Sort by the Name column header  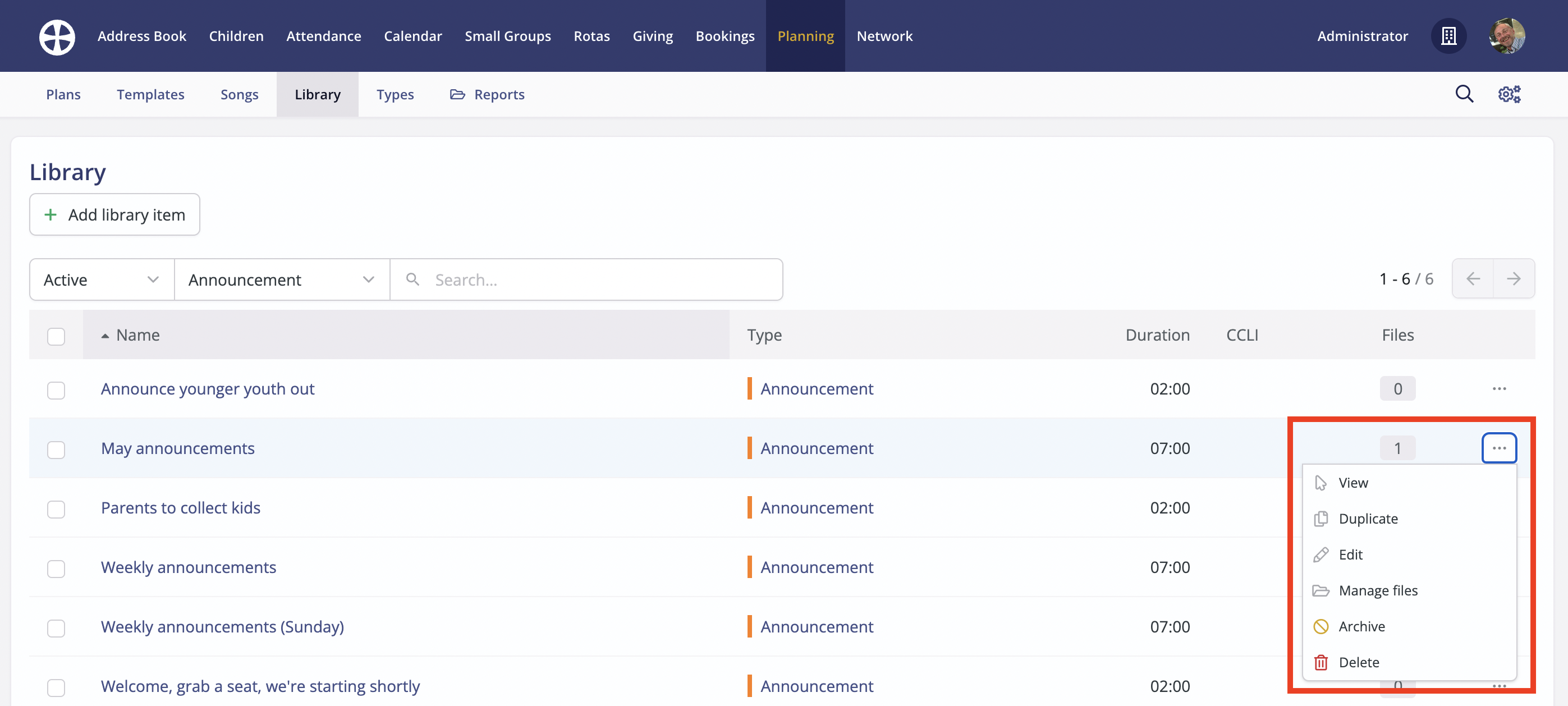[x=138, y=336]
